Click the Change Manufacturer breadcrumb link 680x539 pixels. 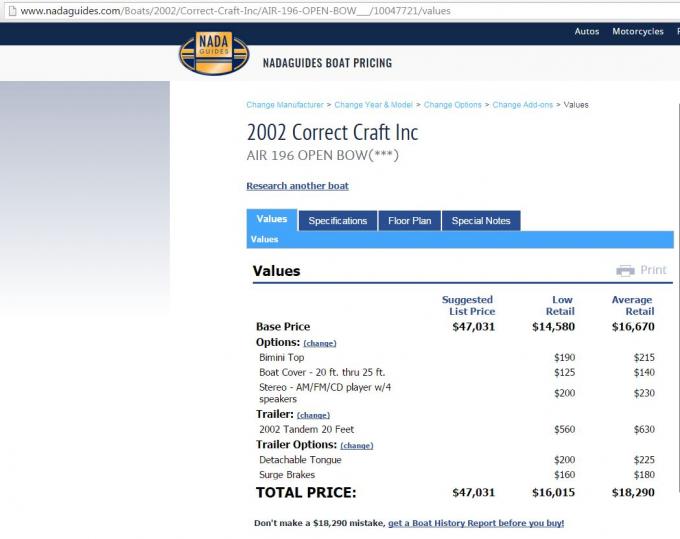coord(285,105)
